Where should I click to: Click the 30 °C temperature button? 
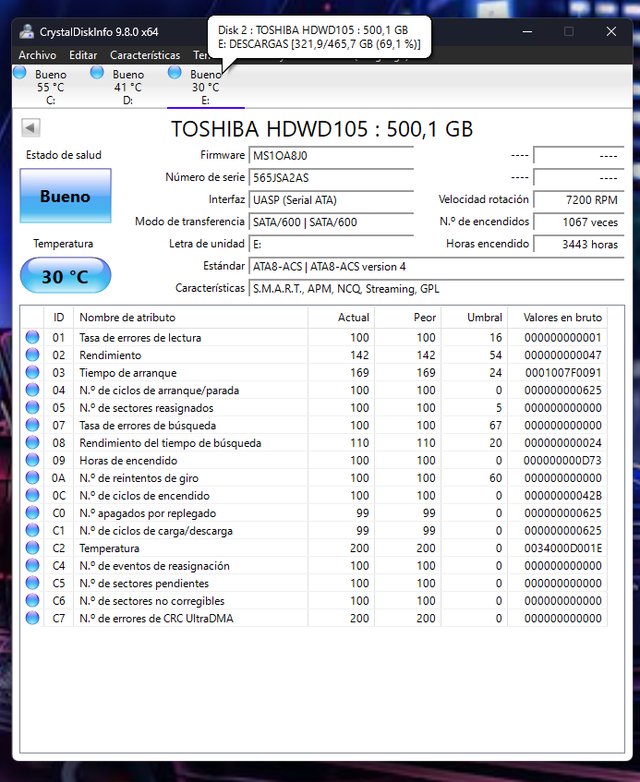65,276
